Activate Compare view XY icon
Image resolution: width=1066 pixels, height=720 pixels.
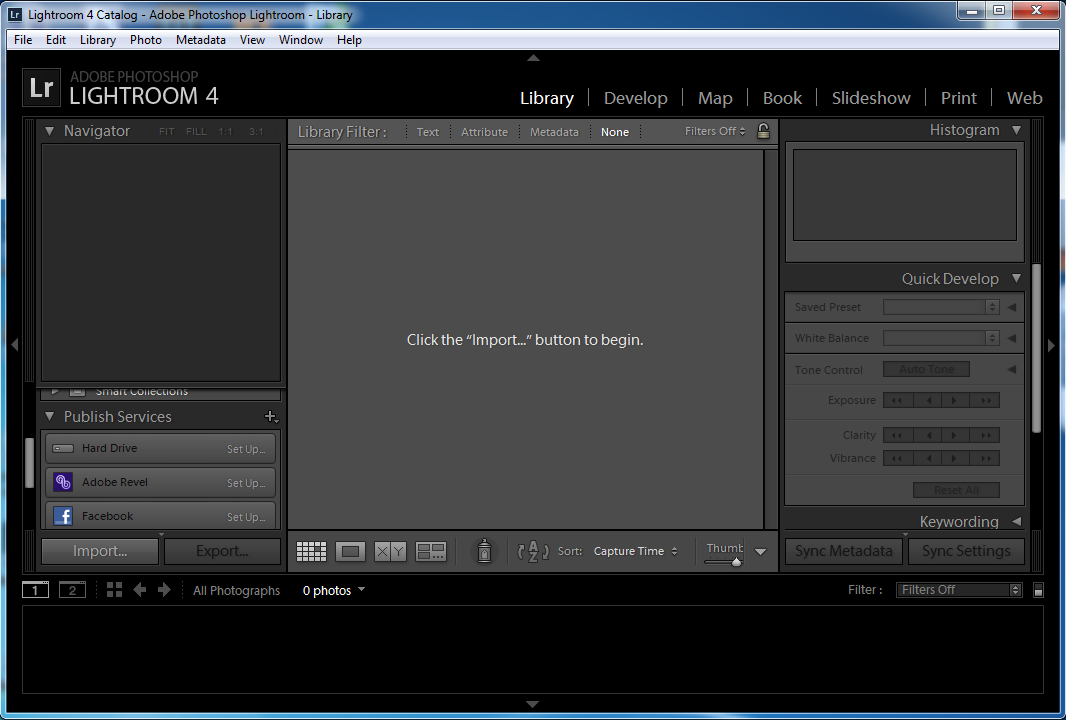pyautogui.click(x=390, y=551)
